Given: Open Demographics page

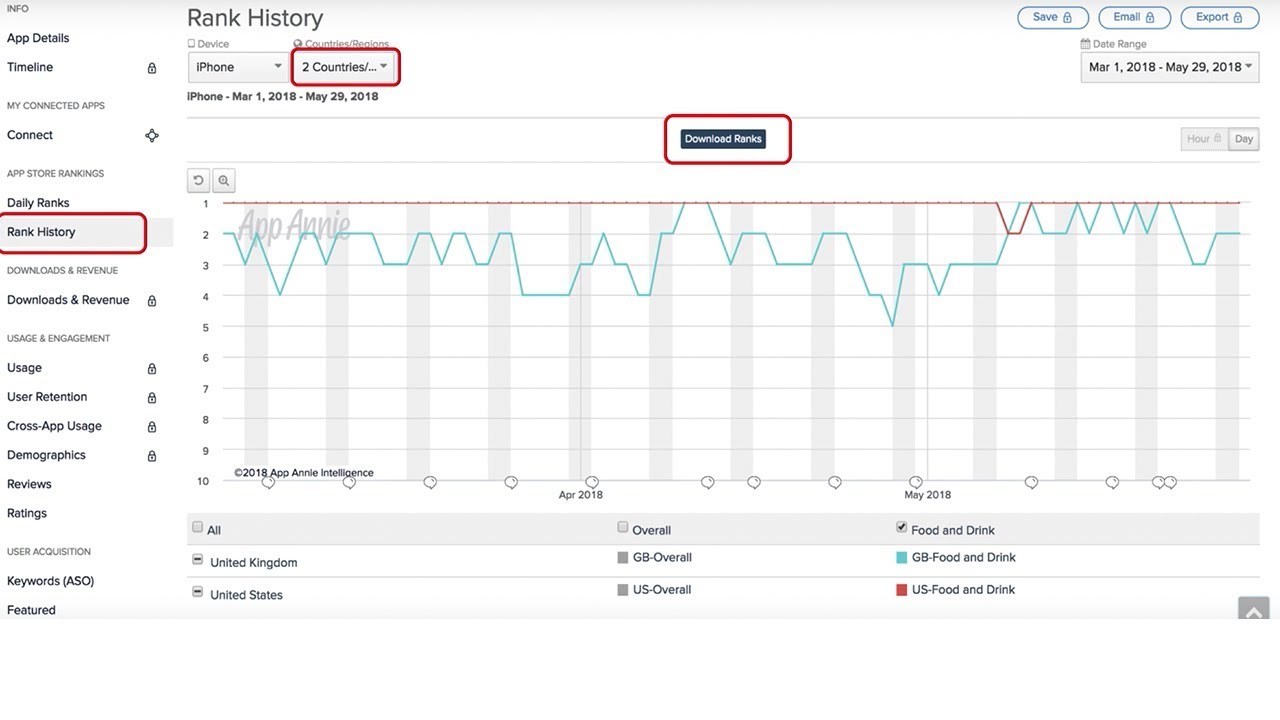Looking at the screenshot, I should click(46, 455).
